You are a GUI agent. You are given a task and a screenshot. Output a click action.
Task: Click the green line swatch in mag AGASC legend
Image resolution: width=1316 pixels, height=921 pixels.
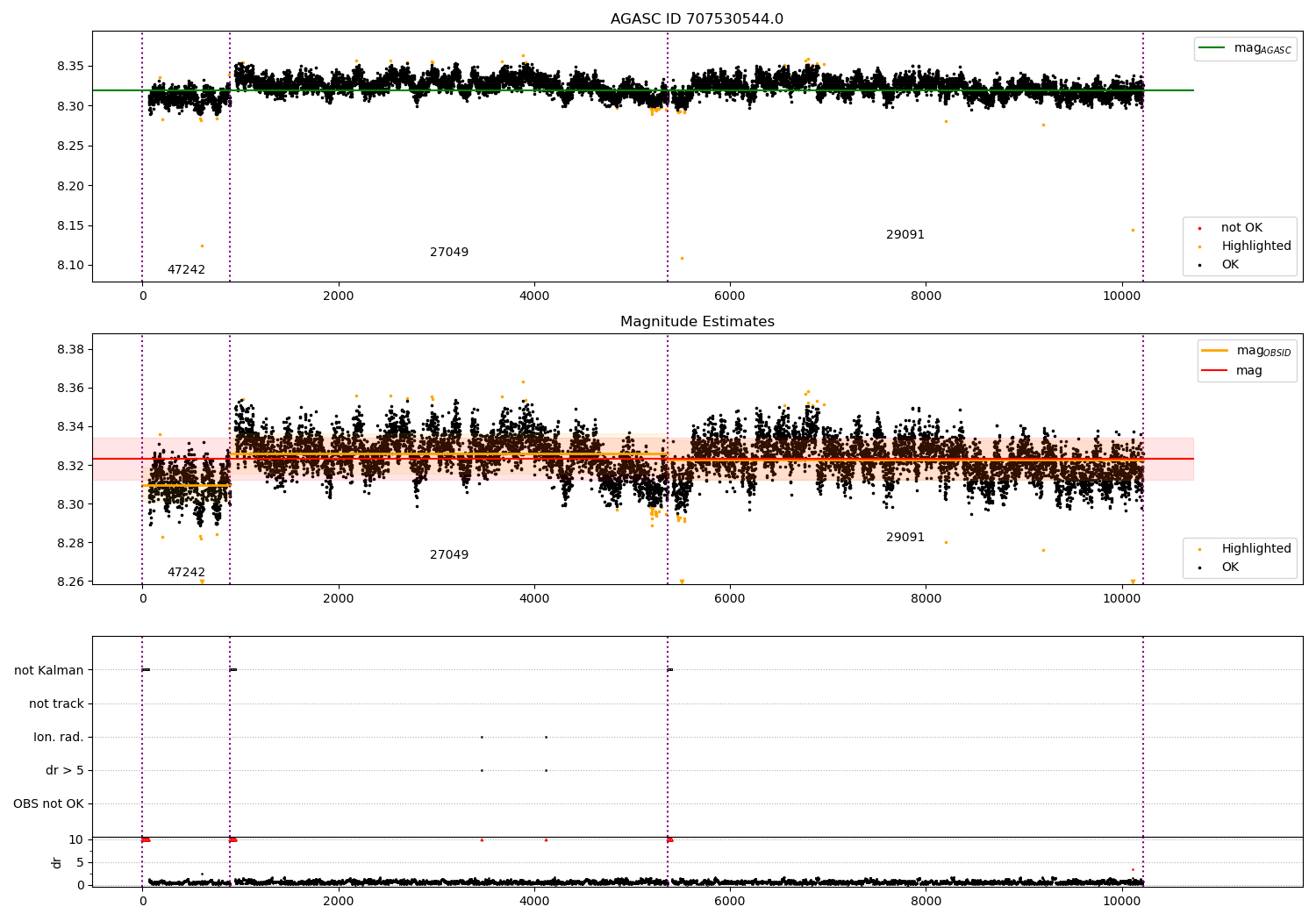coord(1212,48)
